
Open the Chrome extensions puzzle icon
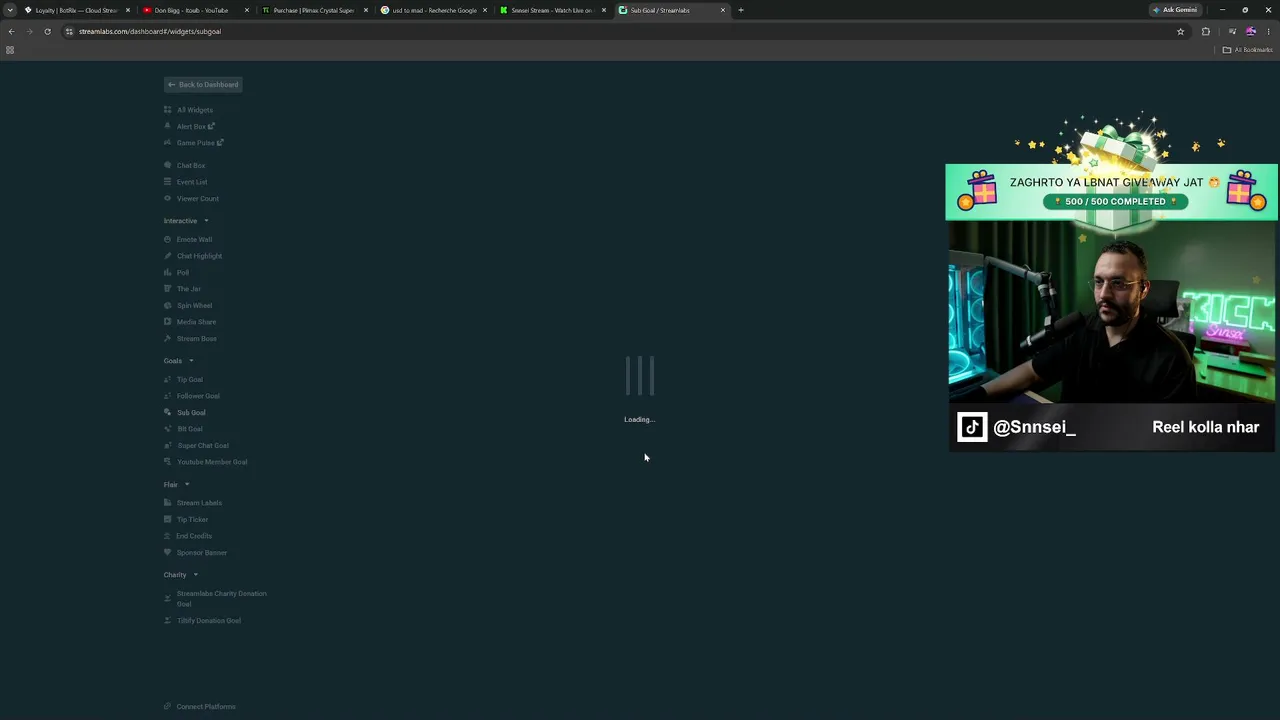click(x=1205, y=31)
